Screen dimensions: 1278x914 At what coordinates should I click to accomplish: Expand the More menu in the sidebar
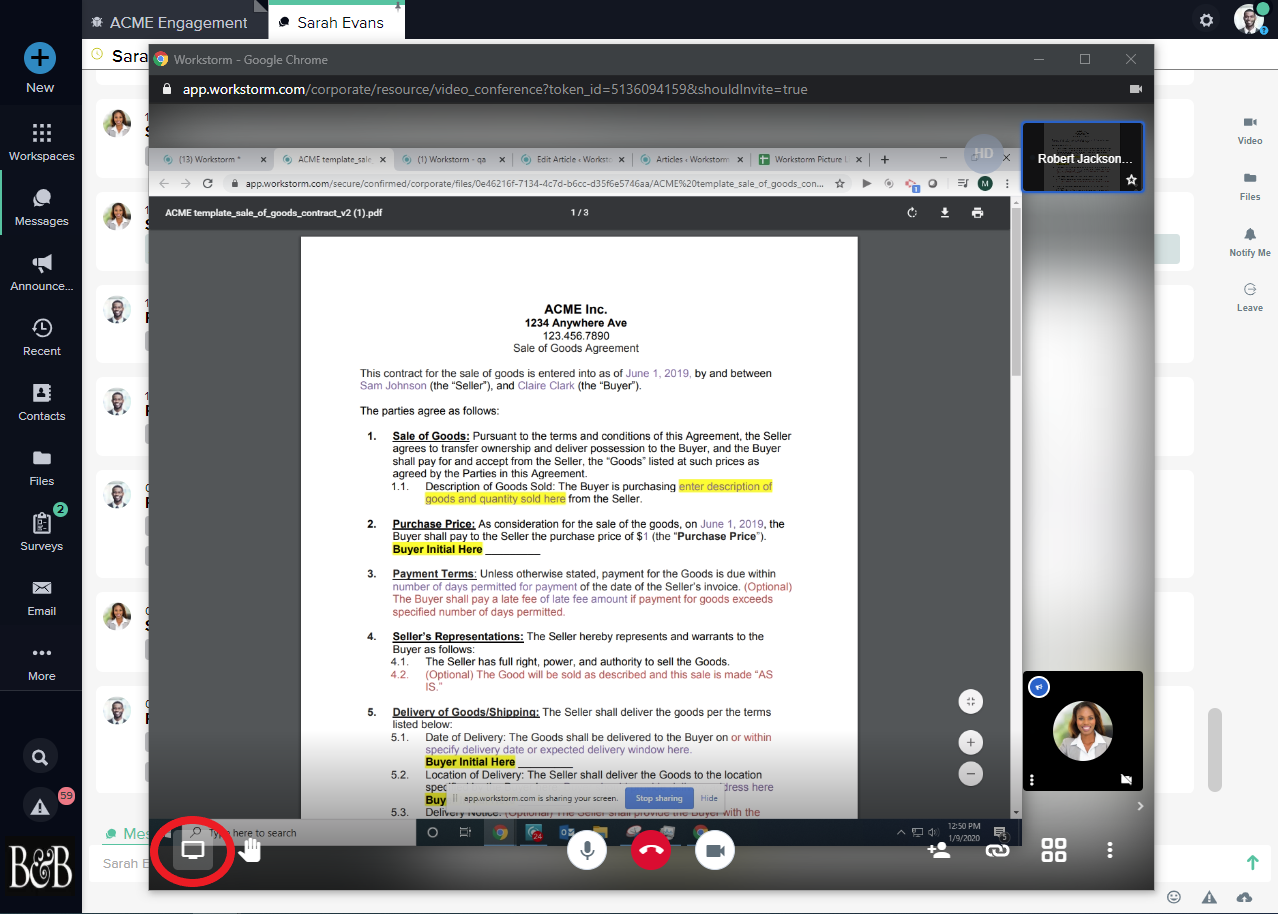(x=41, y=662)
